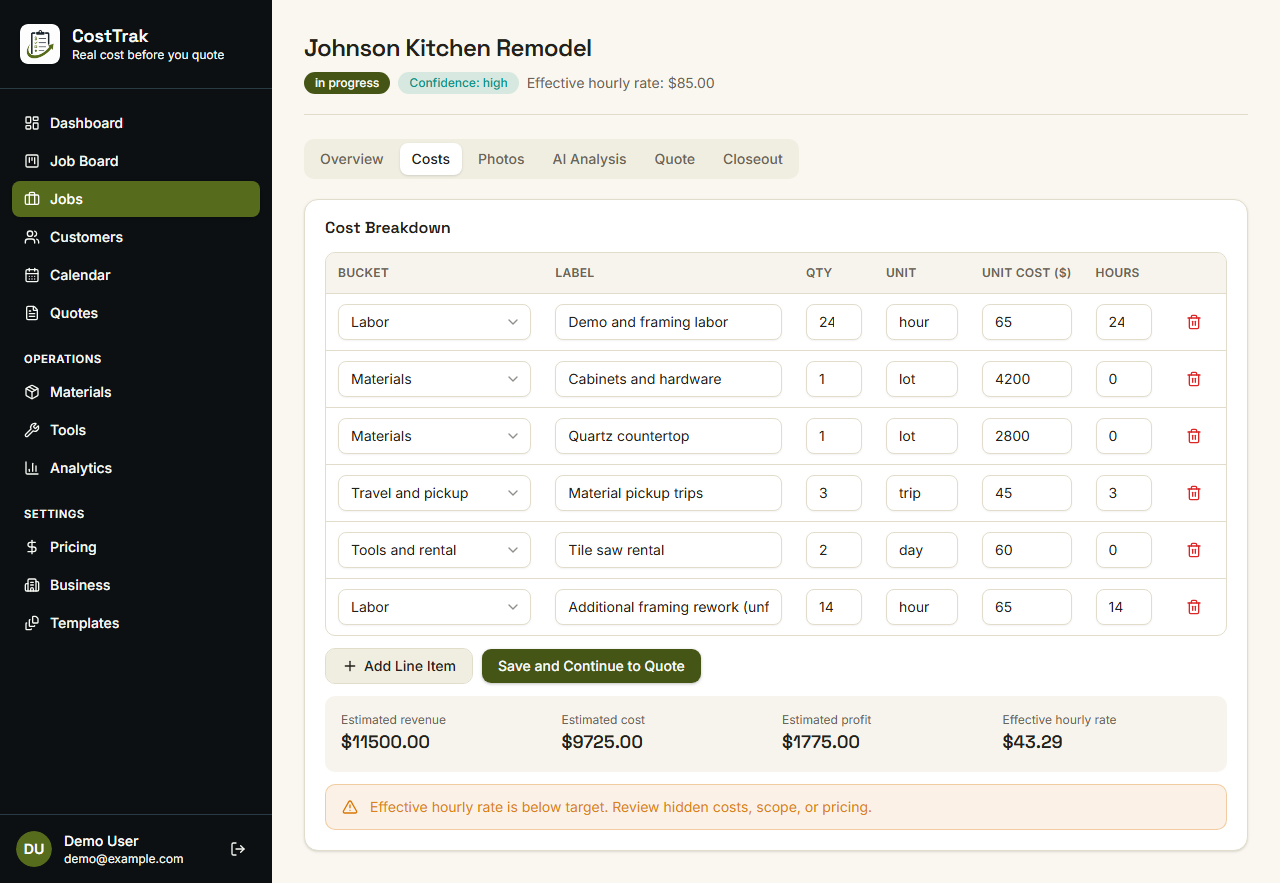Click the Dashboard grid icon
This screenshot has height=883, width=1280.
tap(32, 123)
